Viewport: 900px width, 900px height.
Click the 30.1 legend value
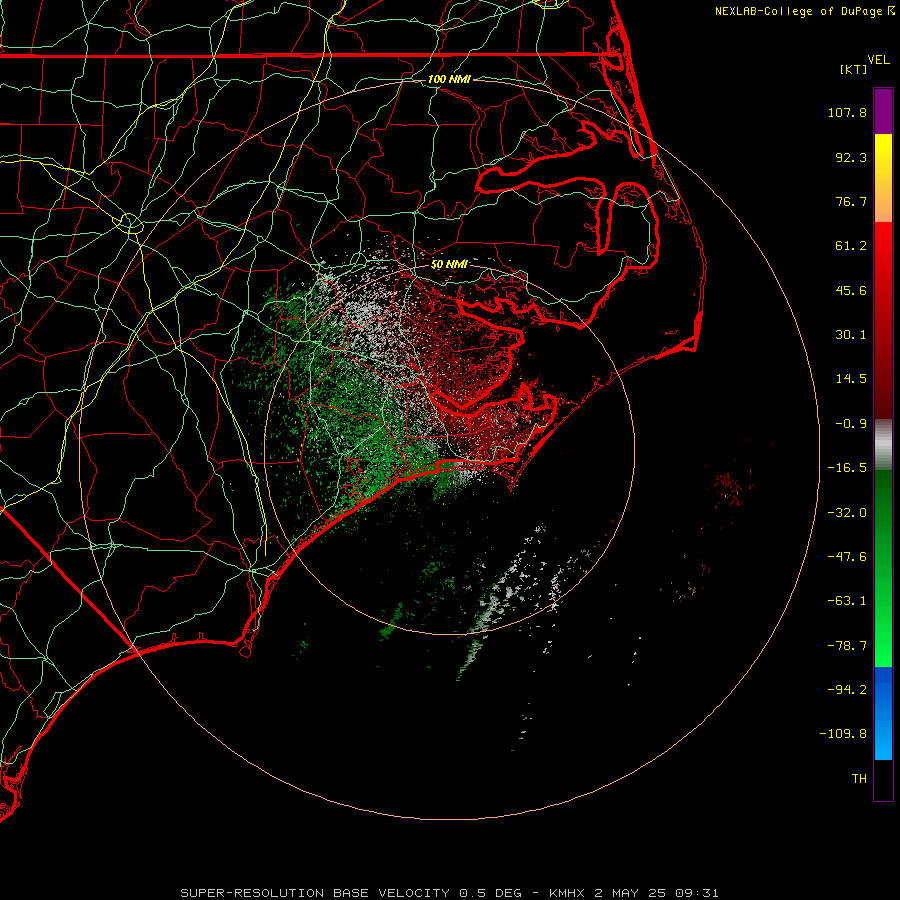(851, 335)
